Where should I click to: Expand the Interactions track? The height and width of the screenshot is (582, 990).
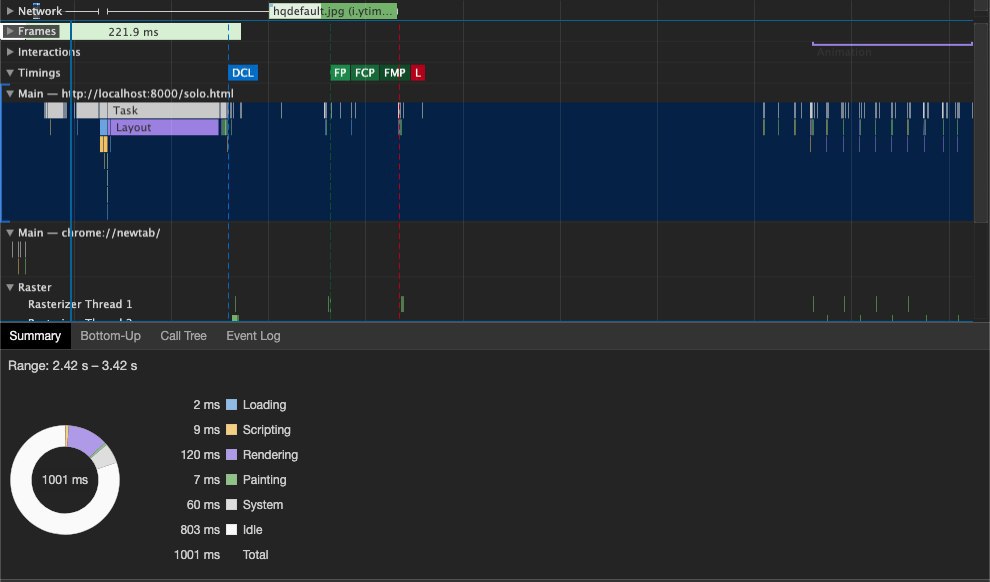pyautogui.click(x=10, y=52)
